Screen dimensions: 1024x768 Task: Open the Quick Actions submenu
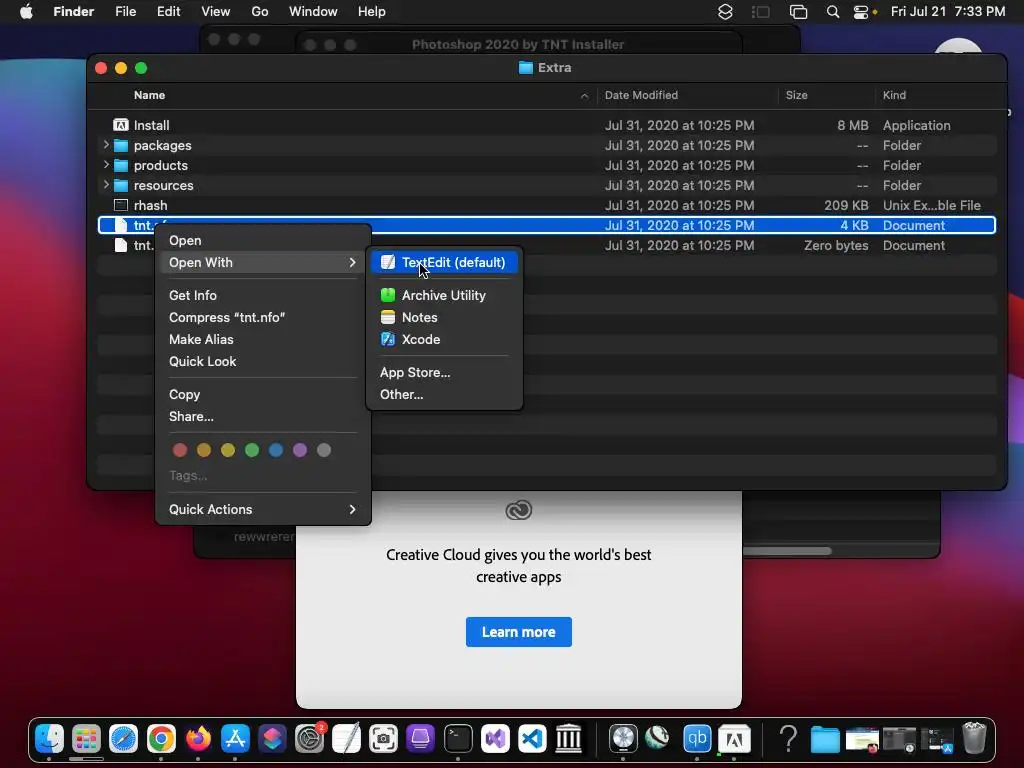click(x=263, y=509)
